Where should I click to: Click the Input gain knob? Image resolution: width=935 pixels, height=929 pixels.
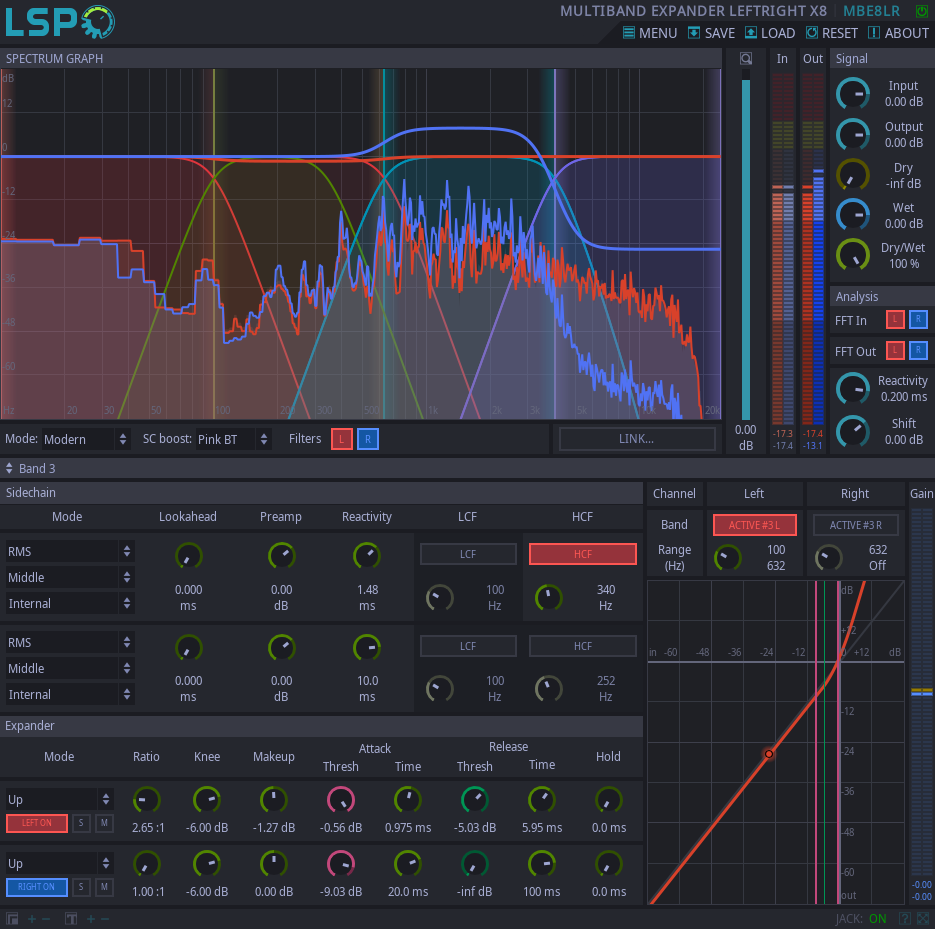pyautogui.click(x=853, y=94)
